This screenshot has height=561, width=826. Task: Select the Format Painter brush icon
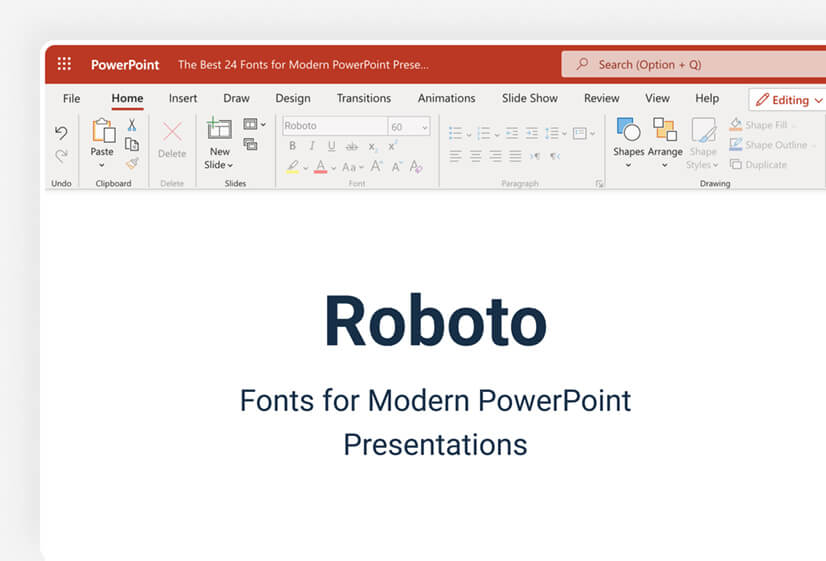pyautogui.click(x=132, y=163)
